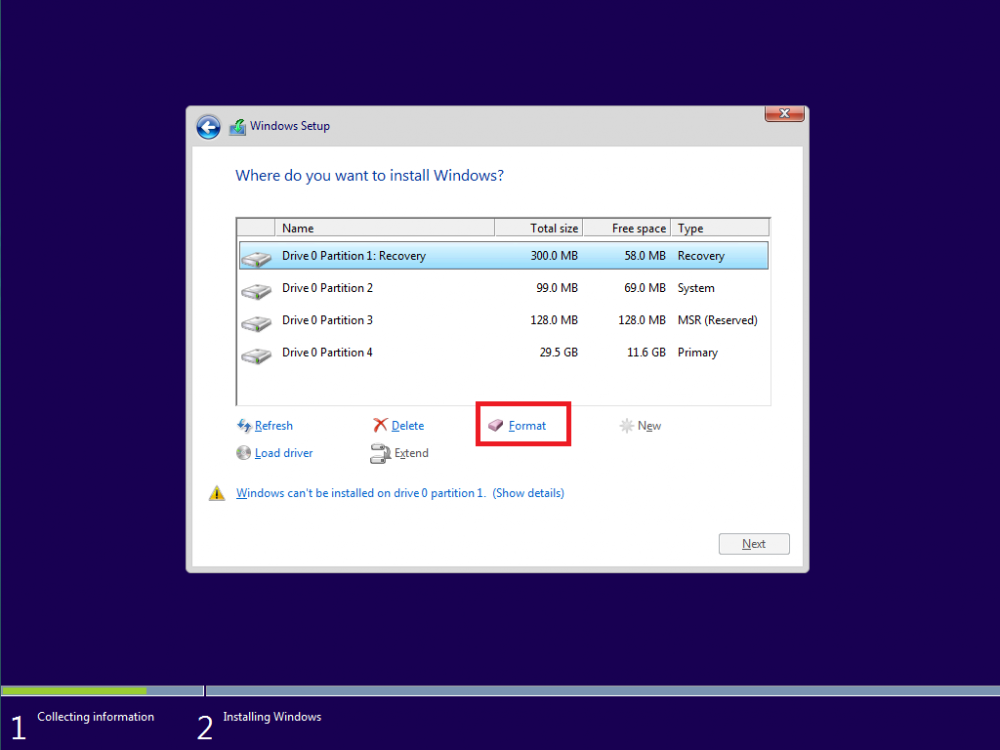Click the 300.0 MB total size cell

(554, 256)
